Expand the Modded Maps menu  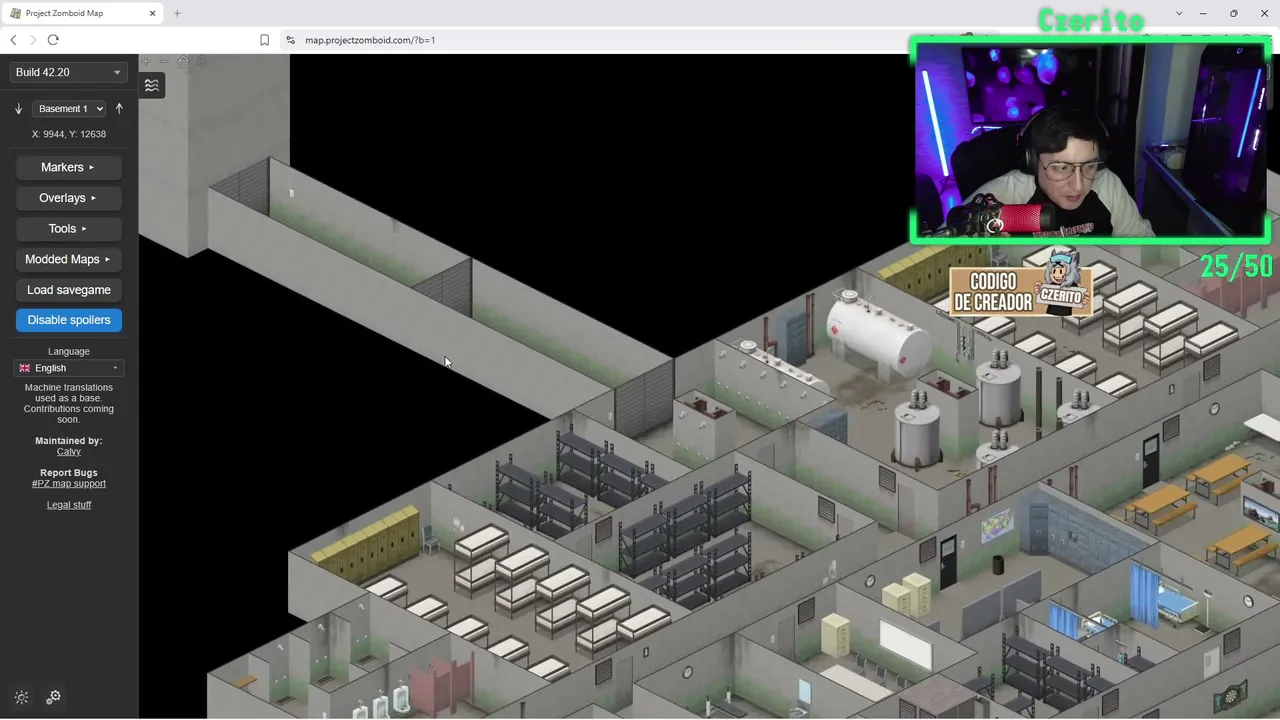point(68,259)
